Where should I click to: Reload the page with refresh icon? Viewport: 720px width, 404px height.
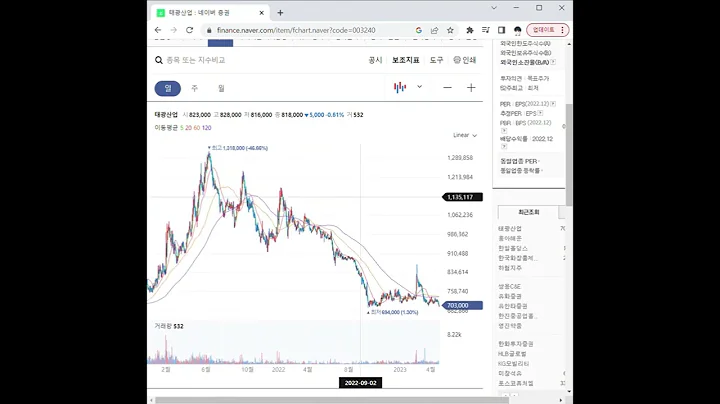(189, 30)
